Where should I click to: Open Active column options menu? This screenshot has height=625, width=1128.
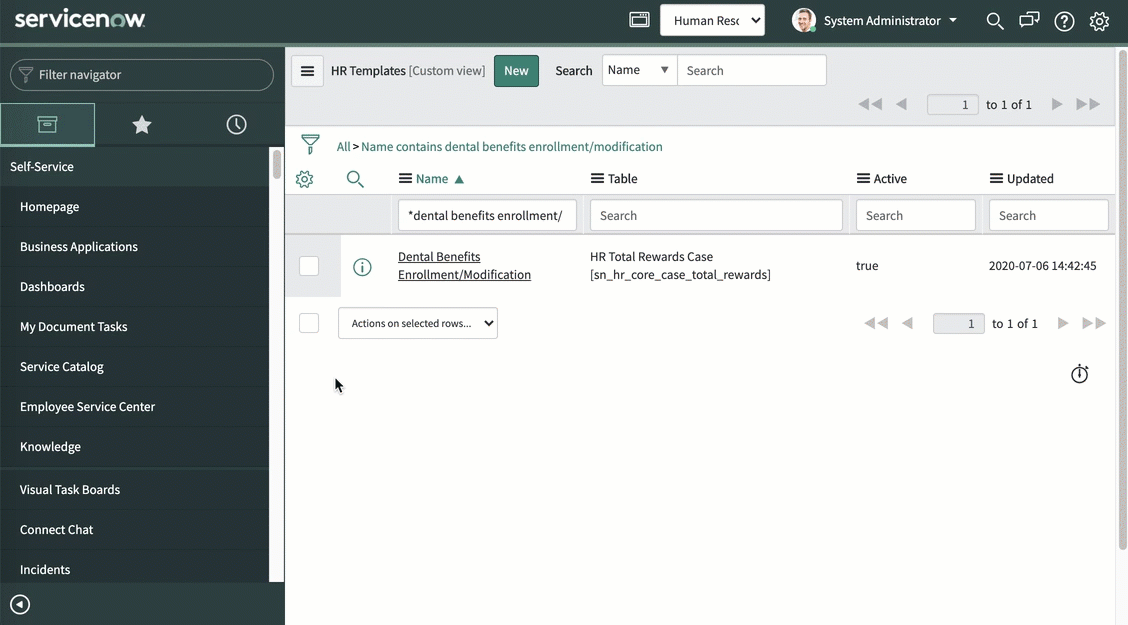coord(863,178)
